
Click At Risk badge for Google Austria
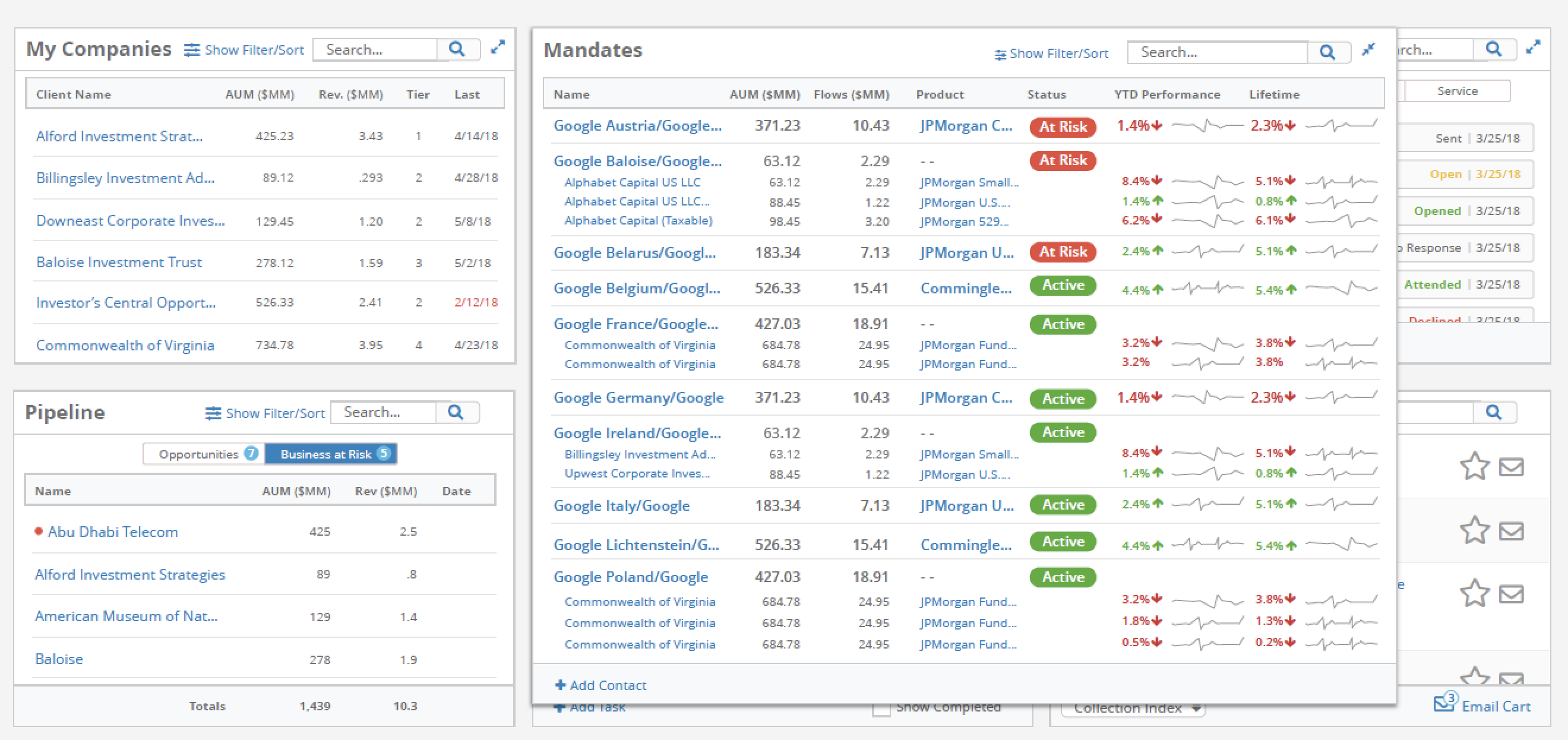(x=1063, y=127)
